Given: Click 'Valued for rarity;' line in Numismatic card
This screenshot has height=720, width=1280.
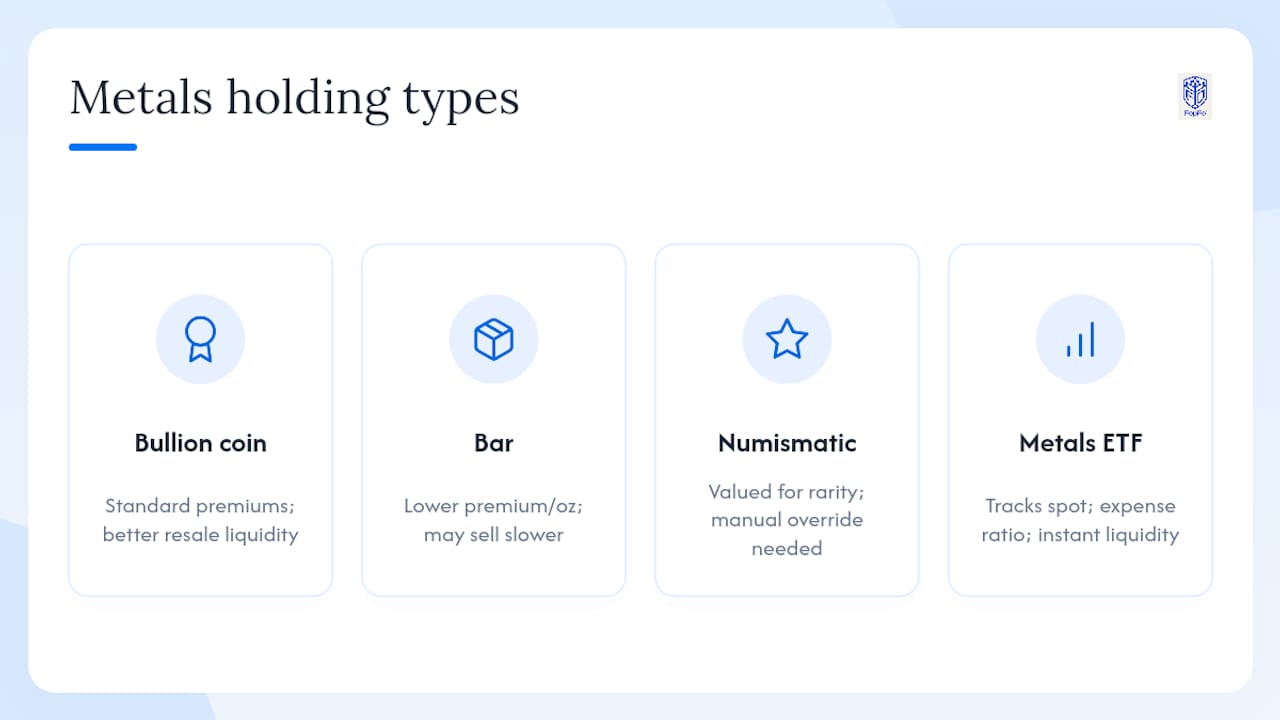Looking at the screenshot, I should [787, 492].
